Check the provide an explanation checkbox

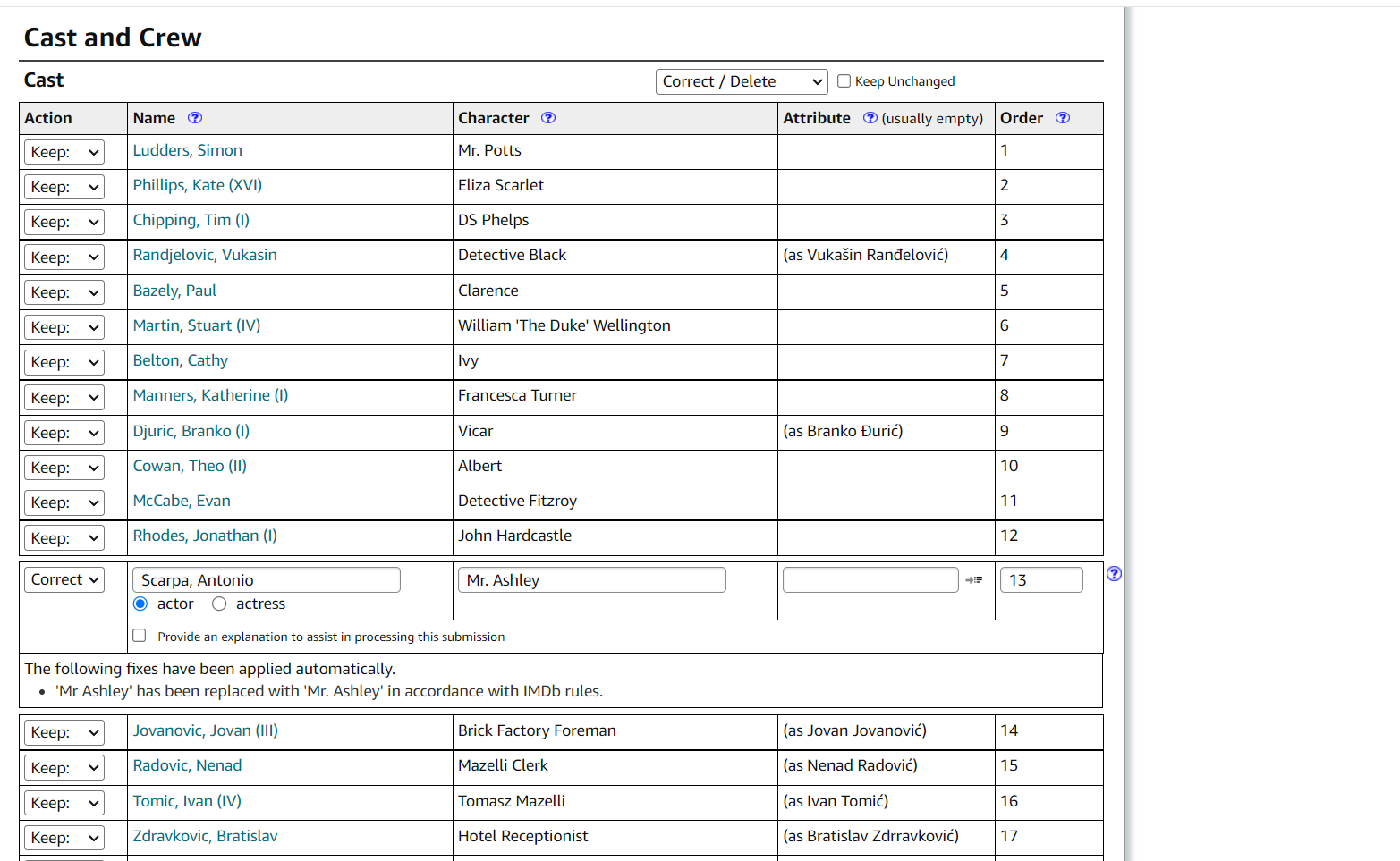pos(139,635)
